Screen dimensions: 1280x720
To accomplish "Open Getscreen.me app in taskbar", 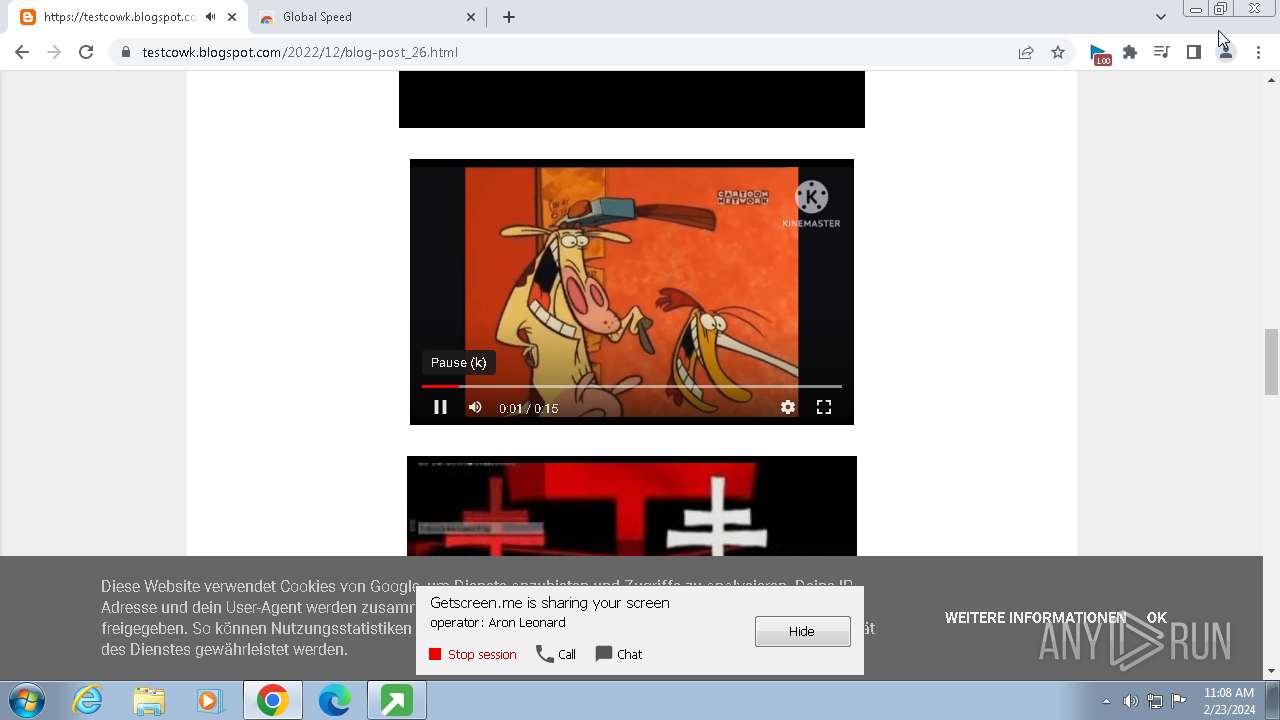I will 396,701.
